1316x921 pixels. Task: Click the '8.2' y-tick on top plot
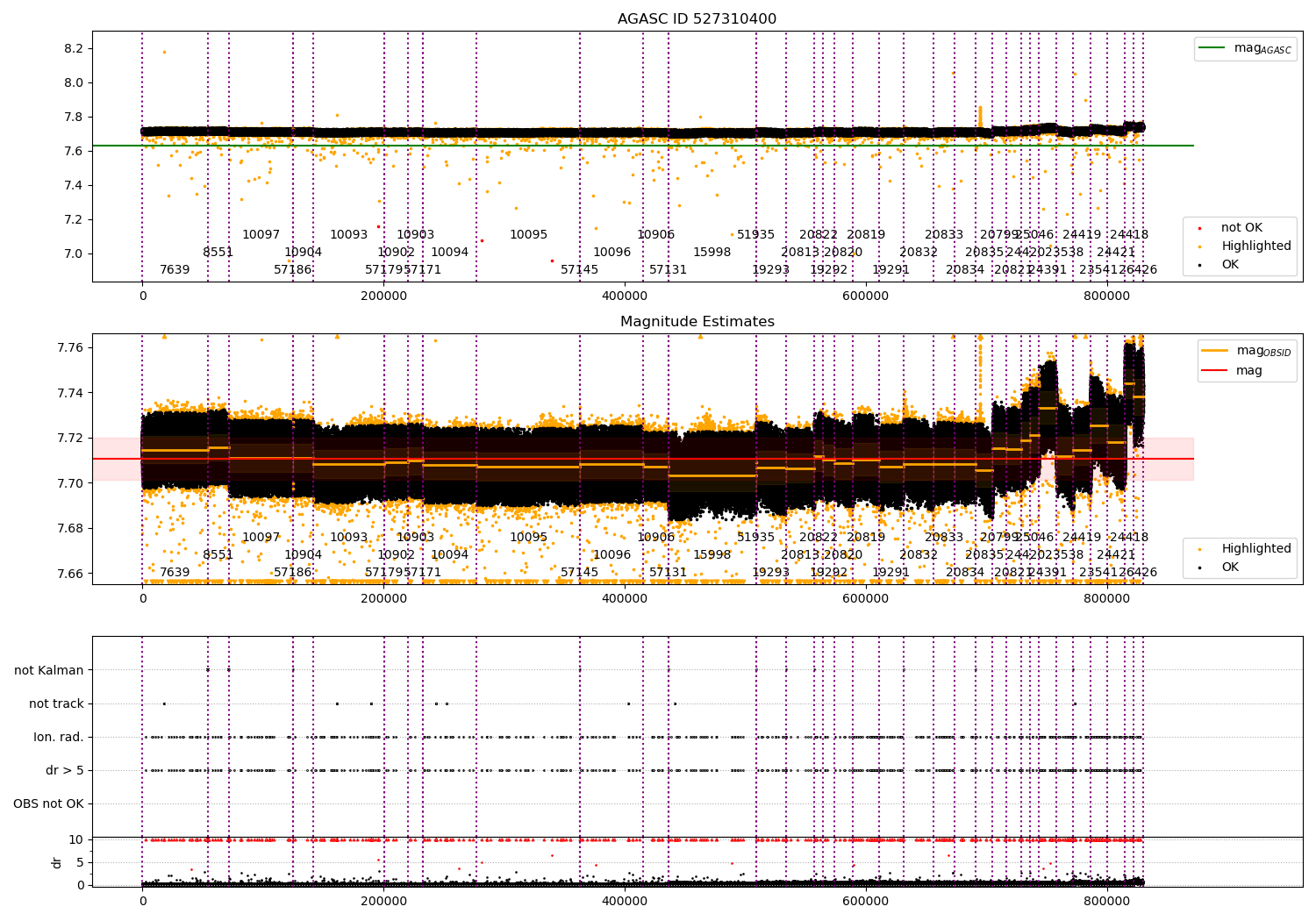point(74,48)
